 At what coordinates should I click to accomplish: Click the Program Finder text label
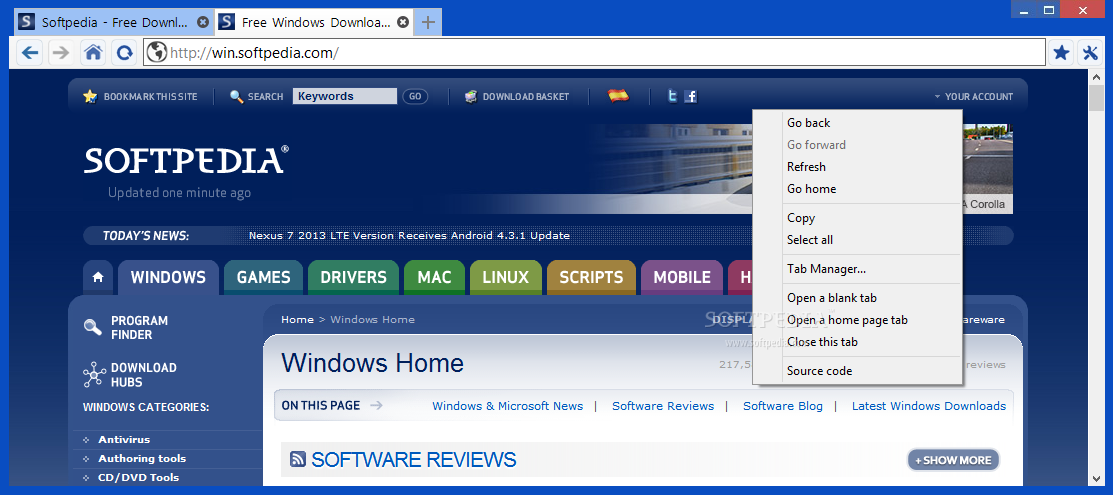(140, 327)
